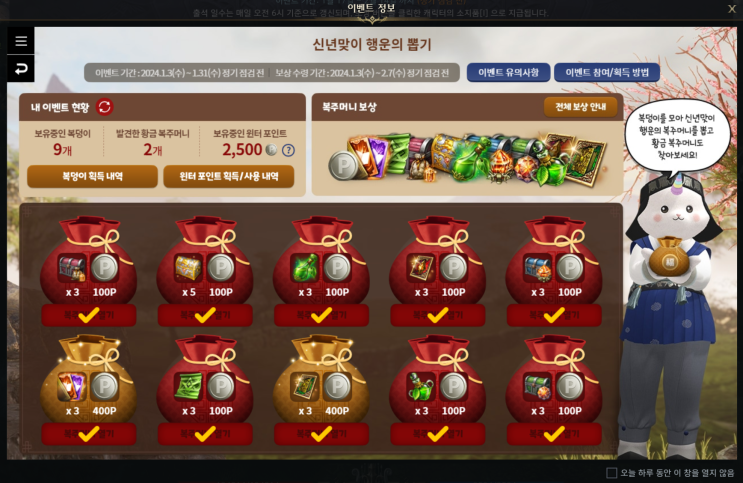Open the hamburger menu icon
Viewport: 743px width, 483px height.
click(20, 41)
